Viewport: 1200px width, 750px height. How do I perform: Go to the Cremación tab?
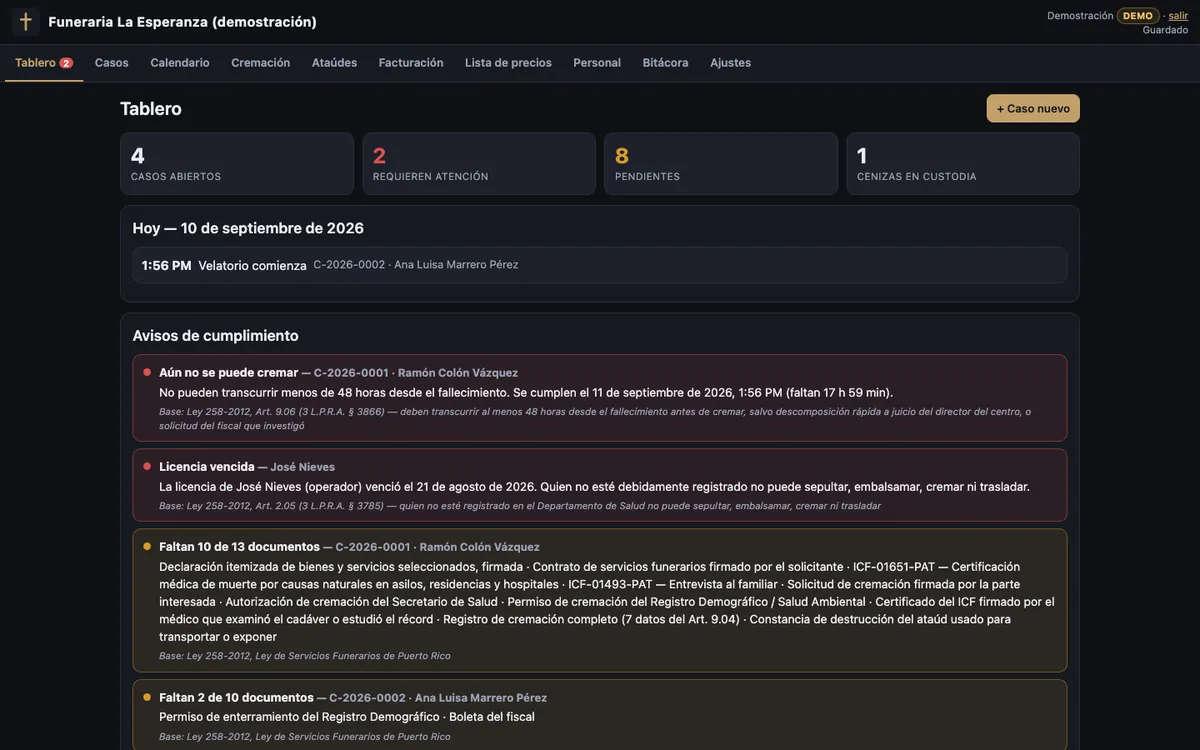click(261, 63)
